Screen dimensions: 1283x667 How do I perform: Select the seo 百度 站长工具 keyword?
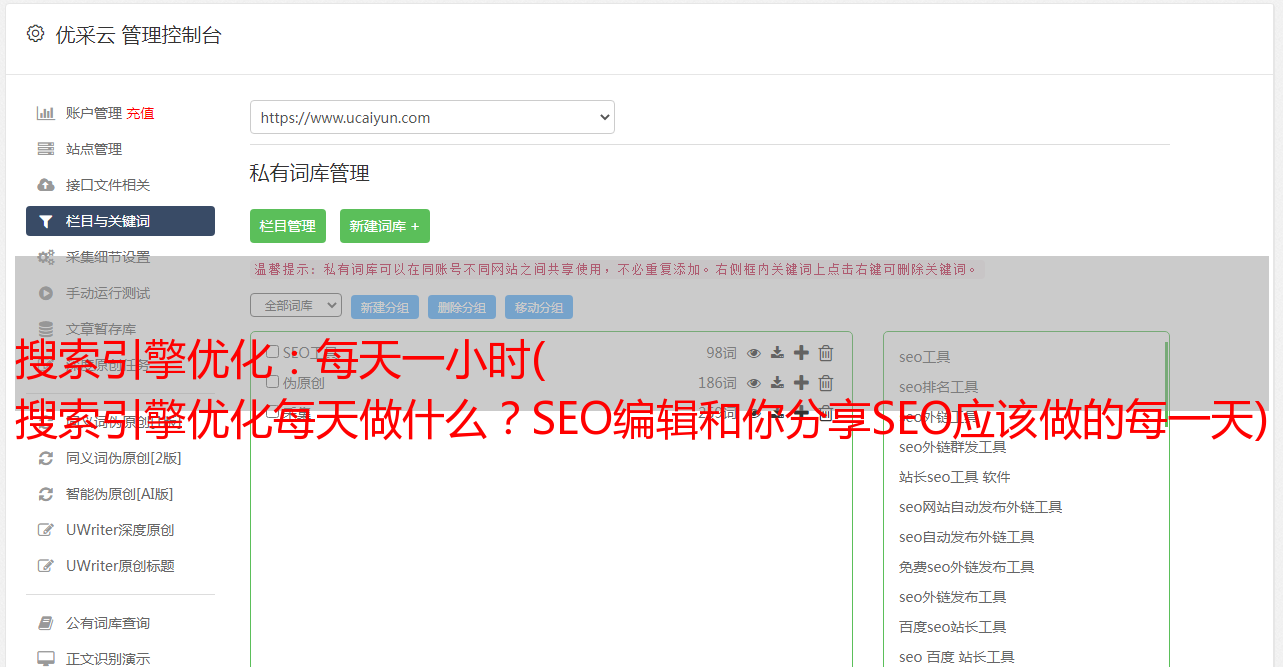coord(957,657)
